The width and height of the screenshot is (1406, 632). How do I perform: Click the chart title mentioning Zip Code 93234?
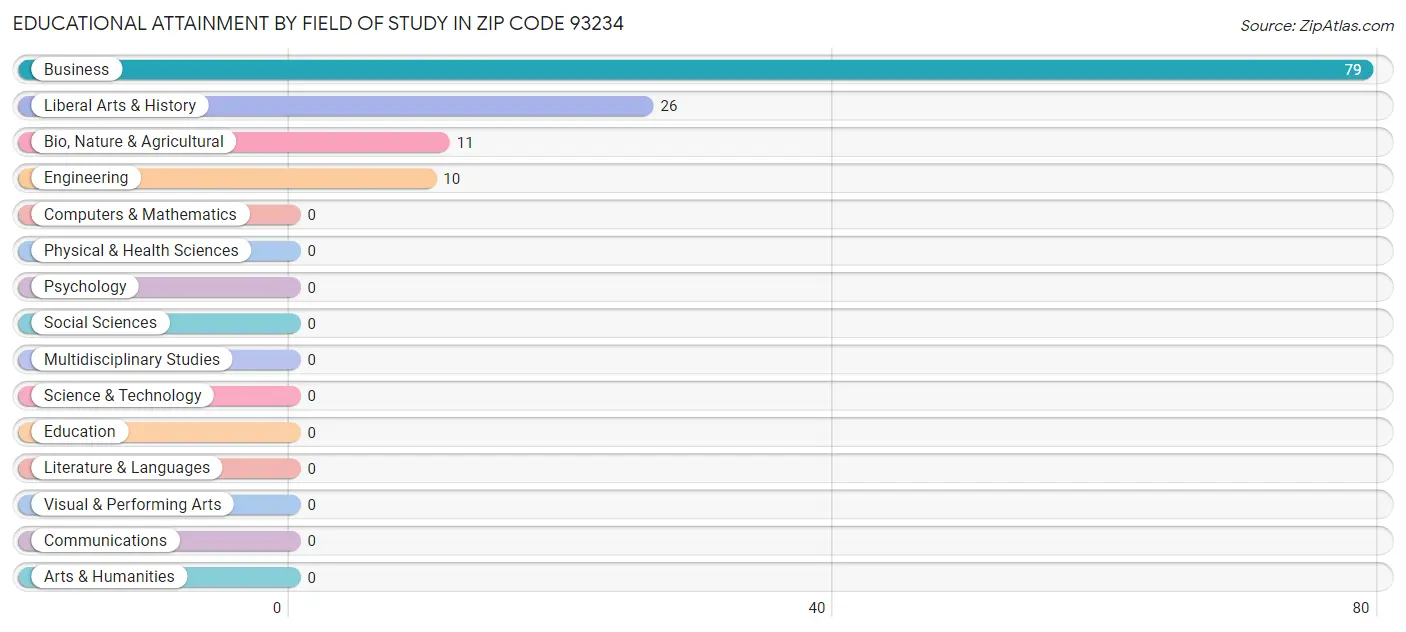[x=318, y=24]
